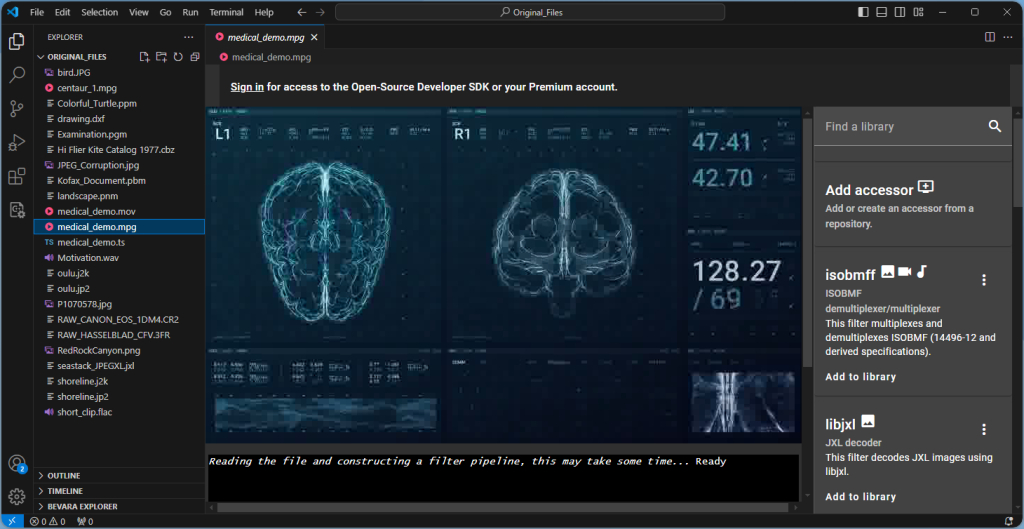
Task: Open the Help menu
Action: click(x=264, y=12)
